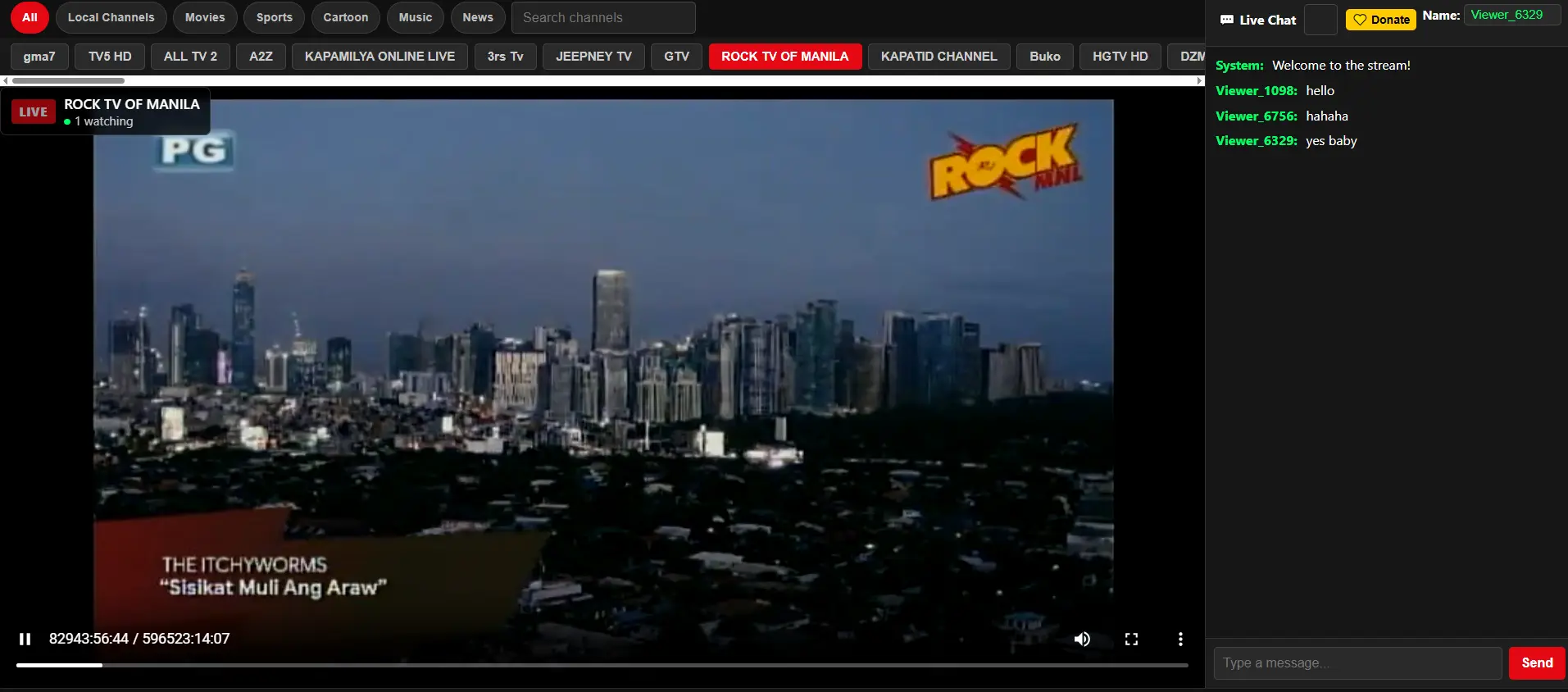This screenshot has height=692, width=1568.
Task: Click the Search channels box
Action: coord(603,17)
